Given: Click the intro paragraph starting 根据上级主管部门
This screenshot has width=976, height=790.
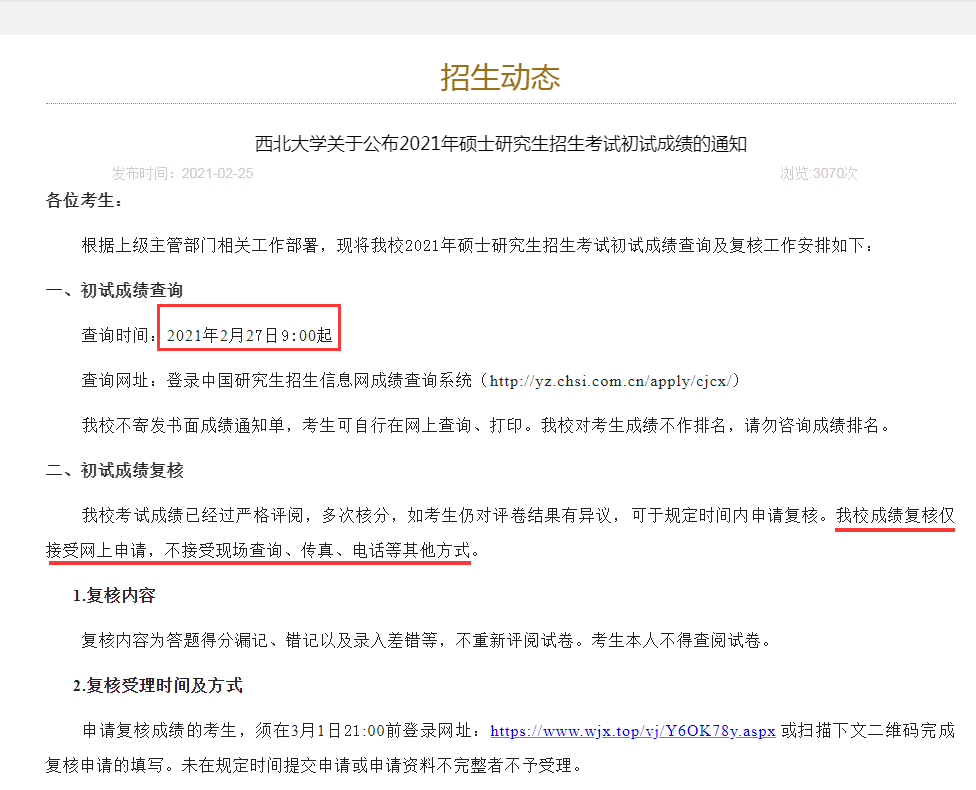Looking at the screenshot, I should click(x=478, y=246).
